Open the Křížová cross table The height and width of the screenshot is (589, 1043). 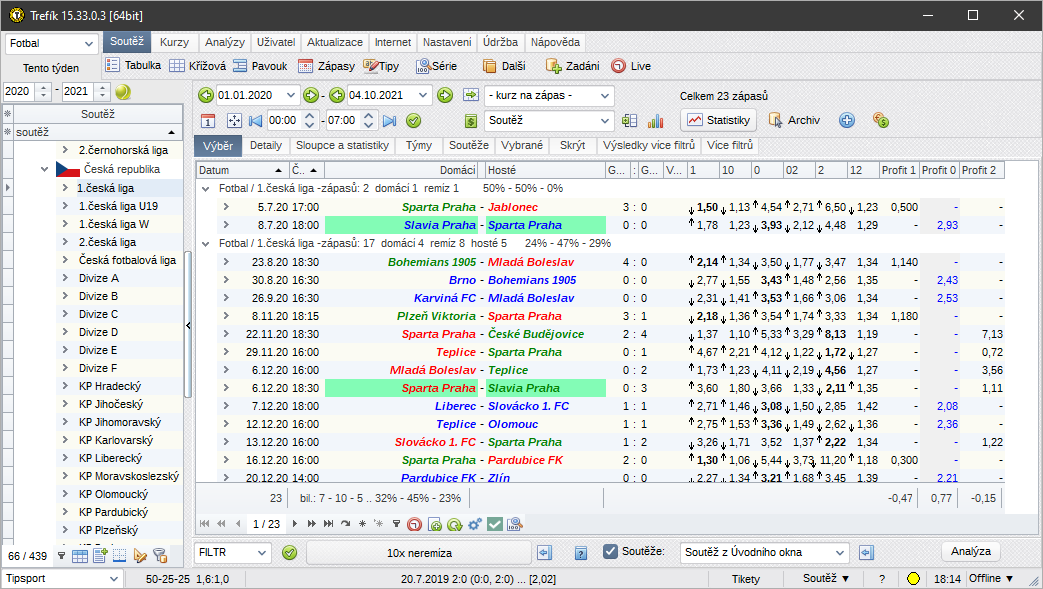tap(198, 65)
